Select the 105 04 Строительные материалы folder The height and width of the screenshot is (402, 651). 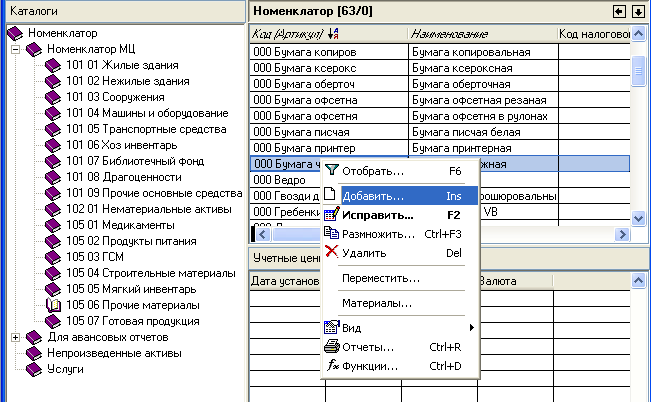click(151, 273)
